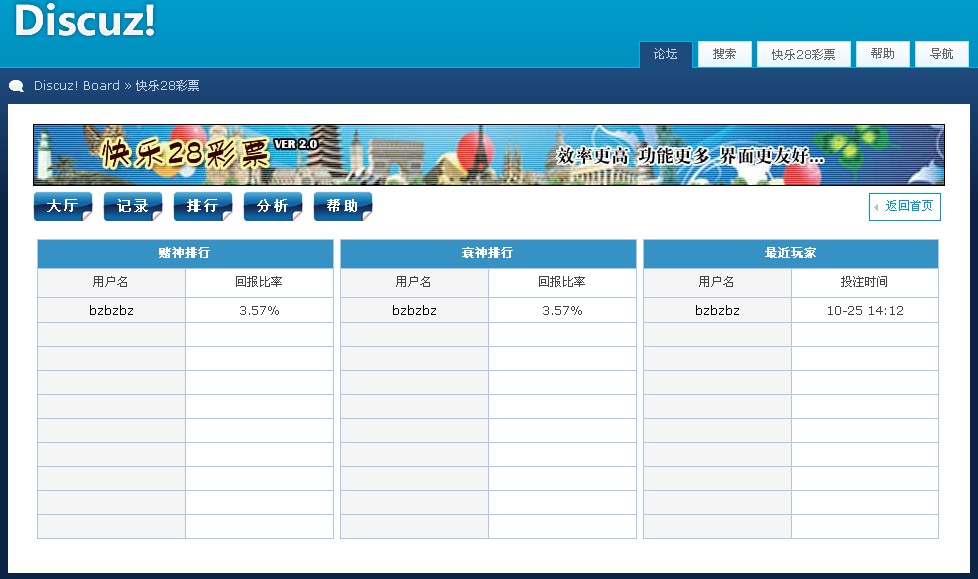This screenshot has width=978, height=579.
Task: Open the 搜索 tab
Action: [x=724, y=54]
